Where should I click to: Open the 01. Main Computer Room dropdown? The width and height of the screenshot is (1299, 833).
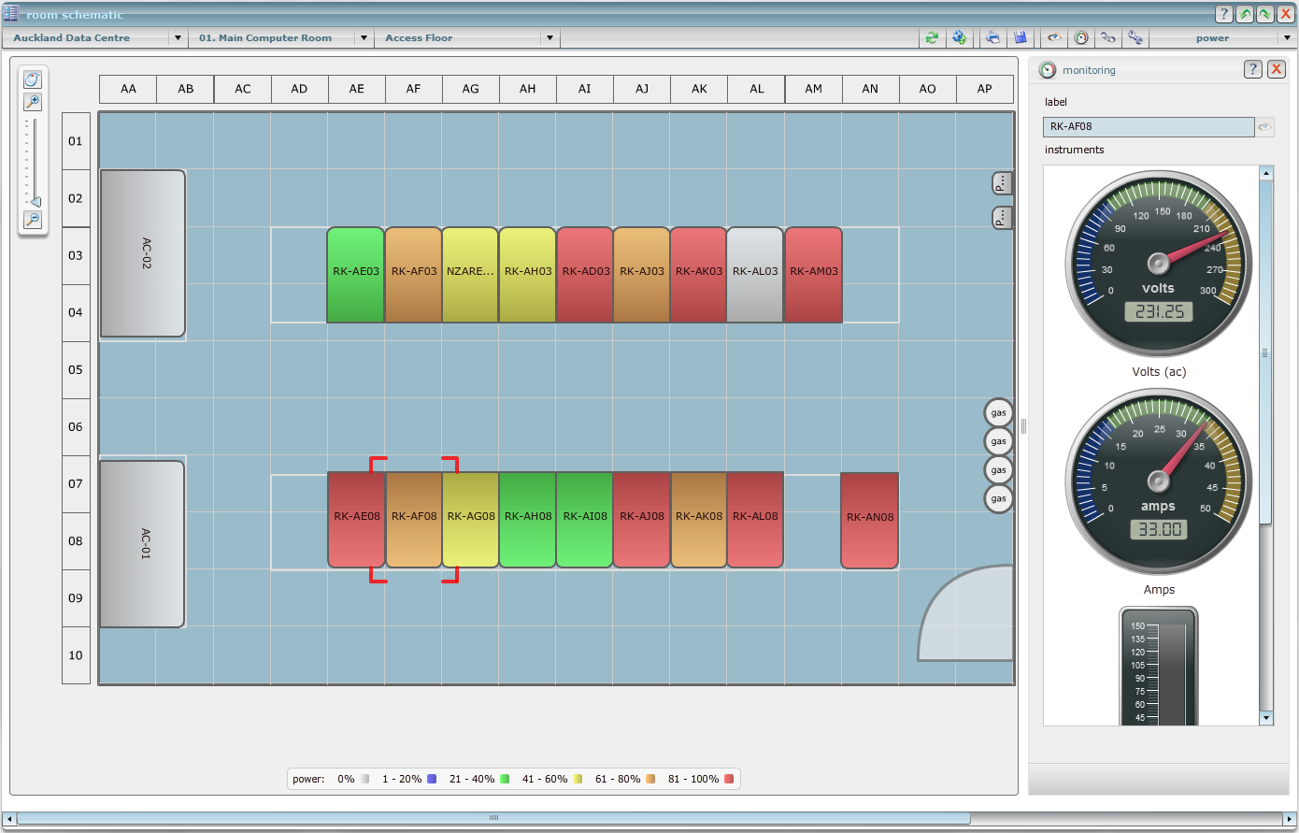pyautogui.click(x=364, y=38)
